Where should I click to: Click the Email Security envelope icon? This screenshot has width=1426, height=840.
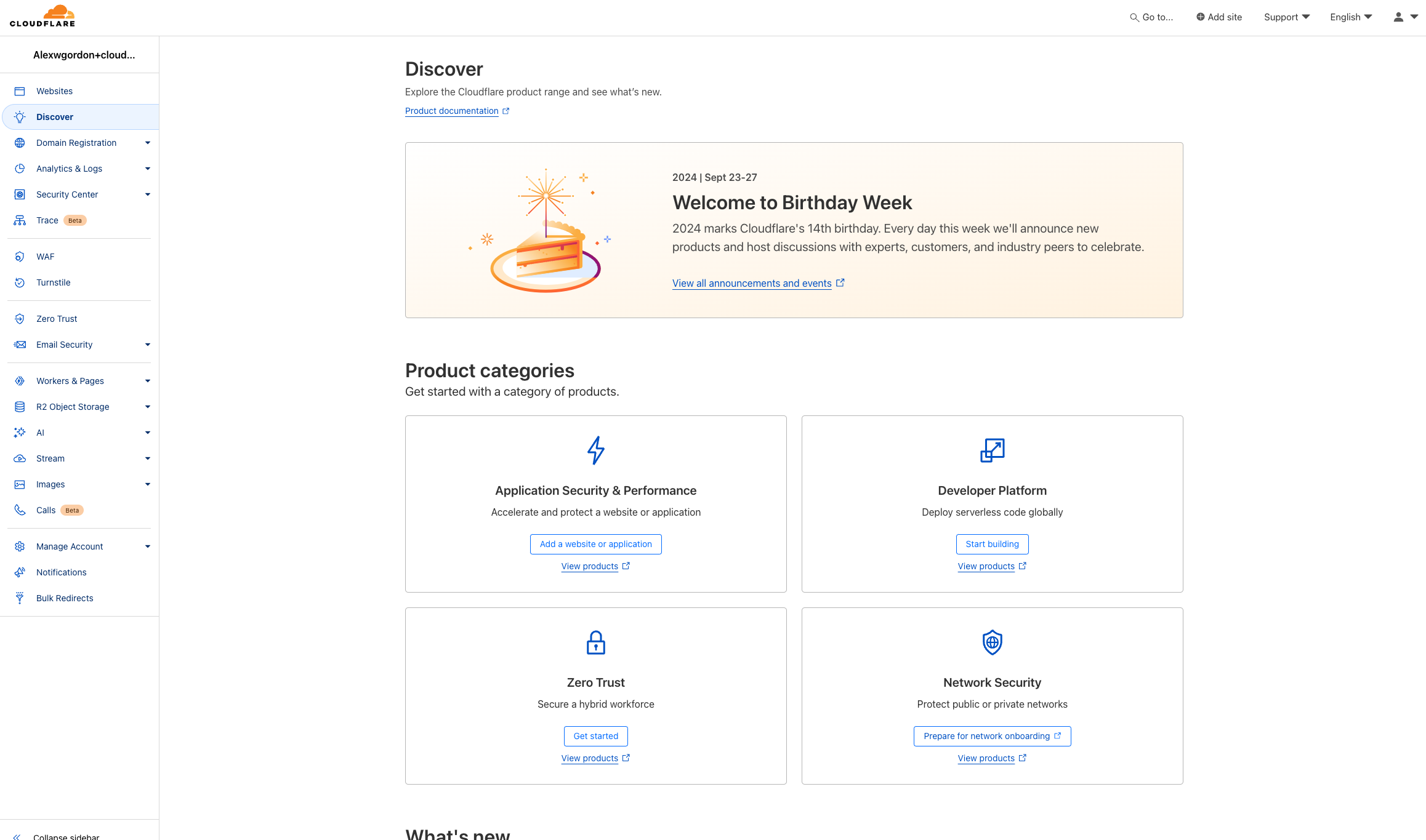[20, 345]
